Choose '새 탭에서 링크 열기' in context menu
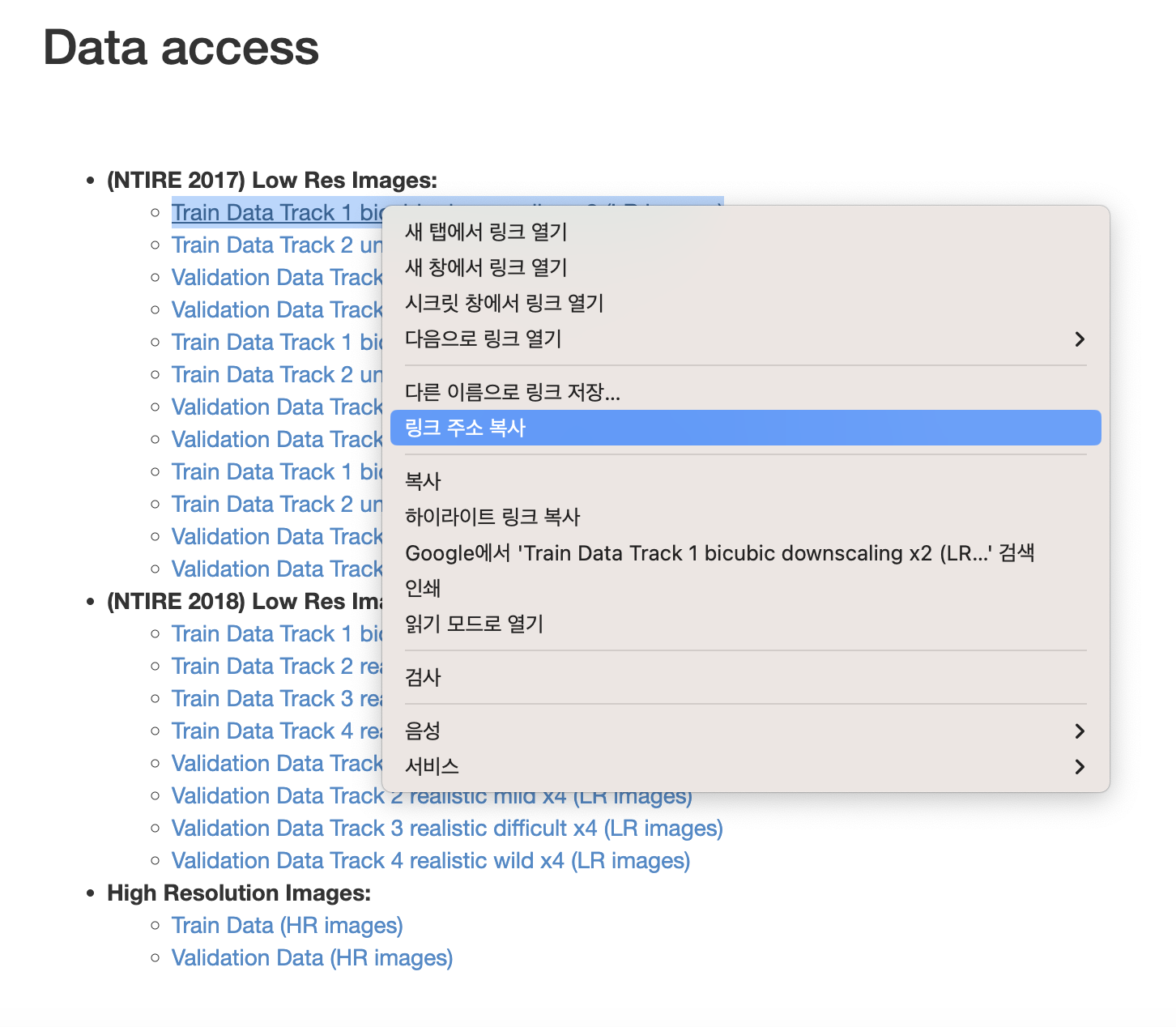Viewport: 1176px width, 1027px height. 745,232
